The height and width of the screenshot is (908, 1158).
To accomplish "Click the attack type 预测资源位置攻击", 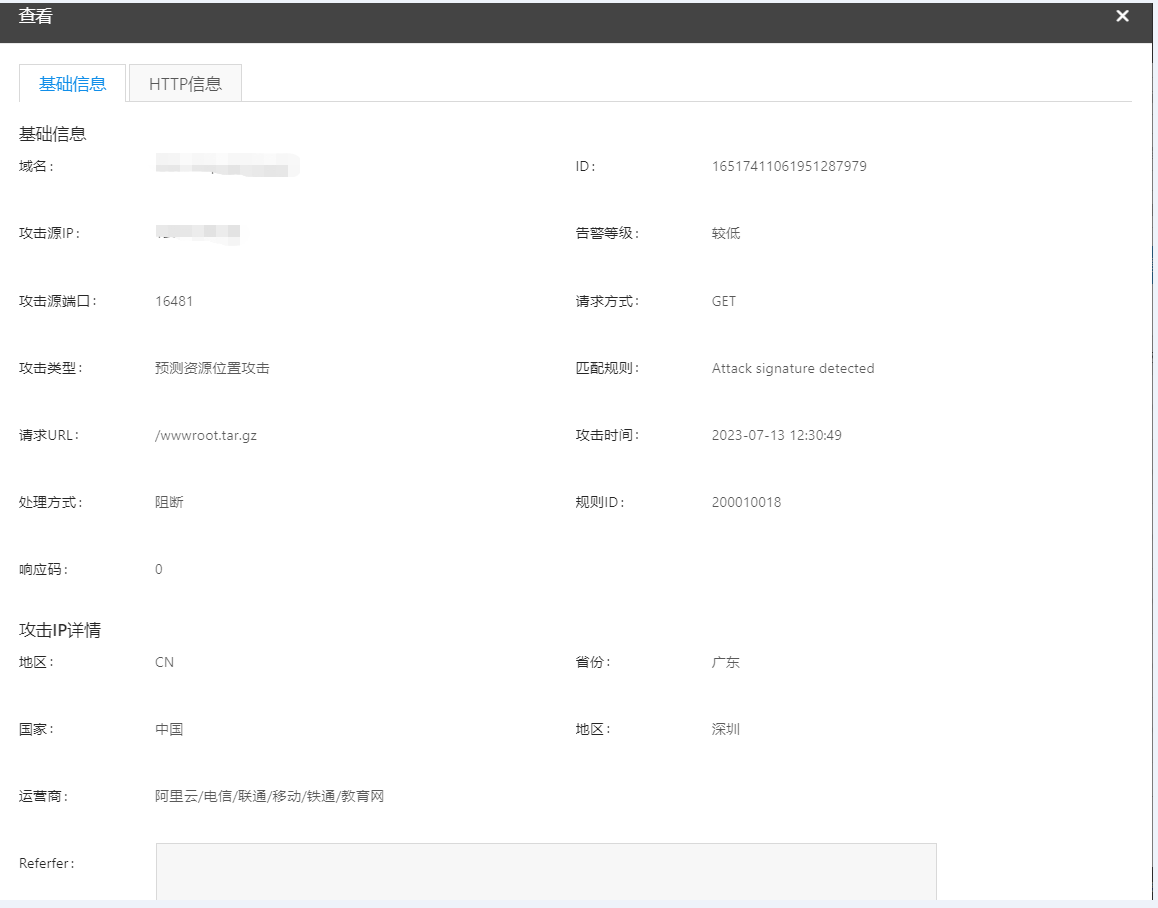I will point(212,369).
